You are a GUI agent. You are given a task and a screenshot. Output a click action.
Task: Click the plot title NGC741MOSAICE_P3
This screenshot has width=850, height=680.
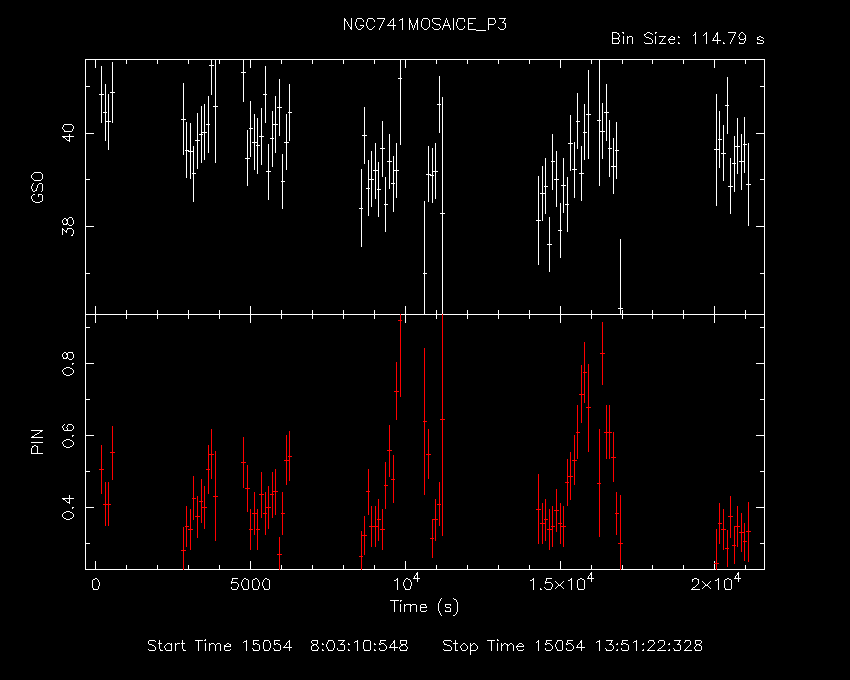424,24
